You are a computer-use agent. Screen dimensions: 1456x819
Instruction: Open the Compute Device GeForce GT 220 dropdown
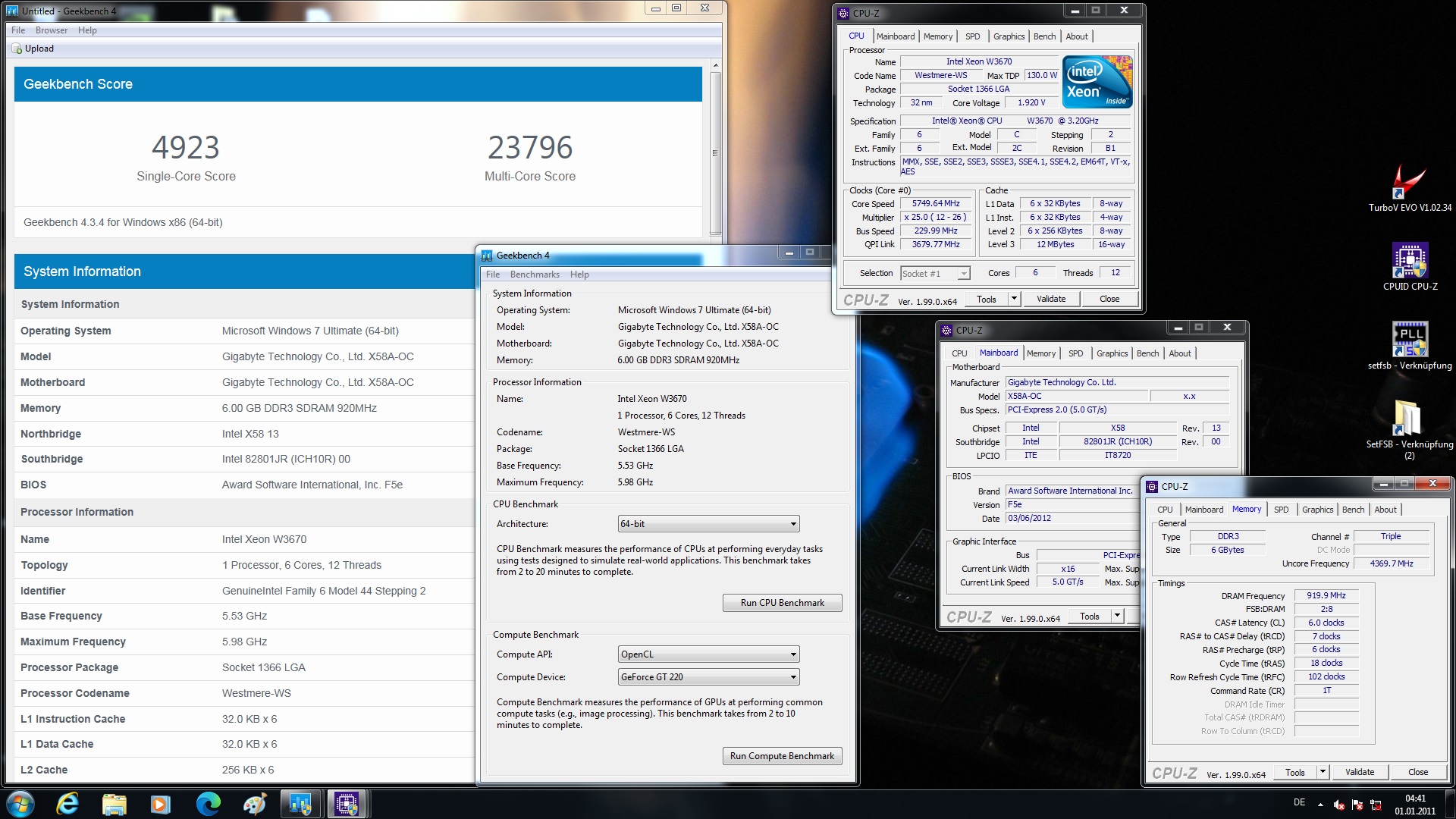[x=708, y=677]
